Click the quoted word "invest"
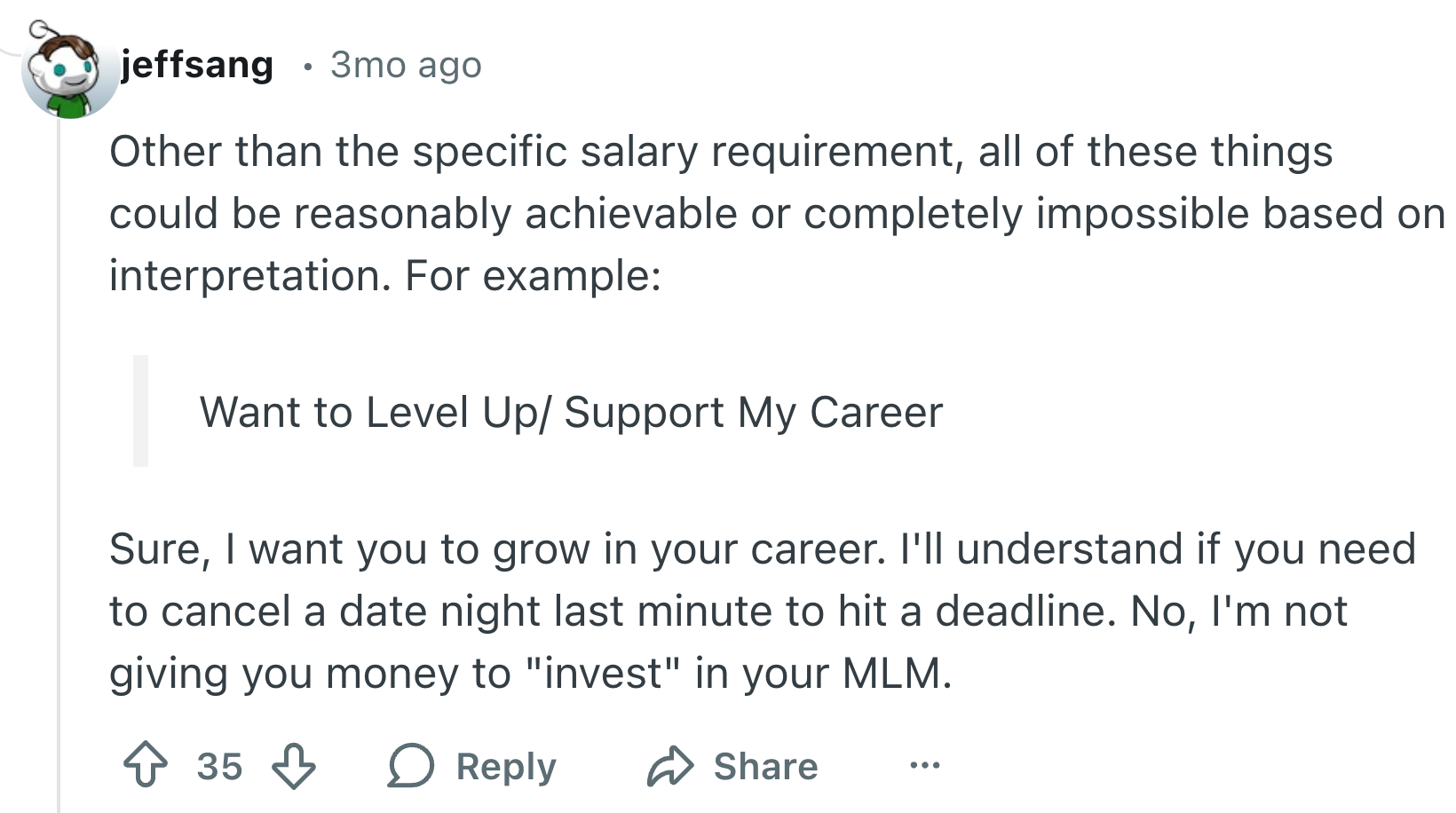This screenshot has height=813, width=1456. pos(603,673)
